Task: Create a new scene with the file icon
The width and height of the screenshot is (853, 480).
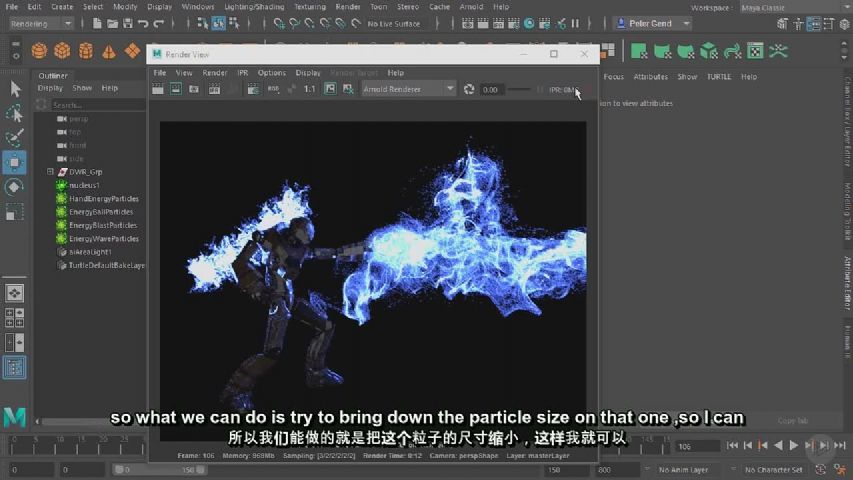Action: (97, 23)
